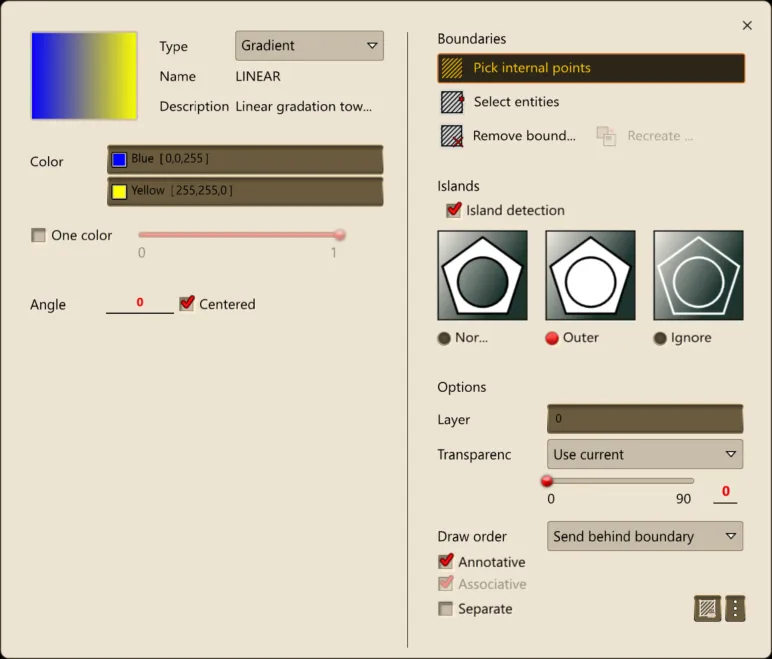Click the Angle input field
This screenshot has width=772, height=659.
pyautogui.click(x=140, y=303)
